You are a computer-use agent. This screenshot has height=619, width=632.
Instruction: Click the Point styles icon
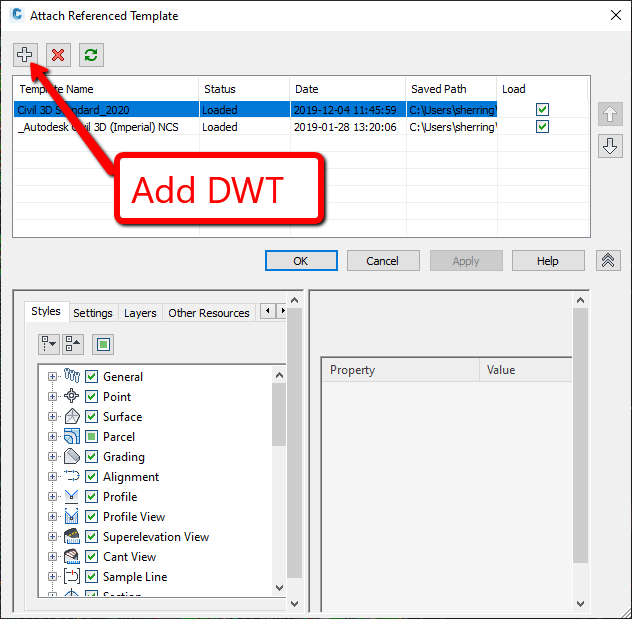(x=72, y=396)
